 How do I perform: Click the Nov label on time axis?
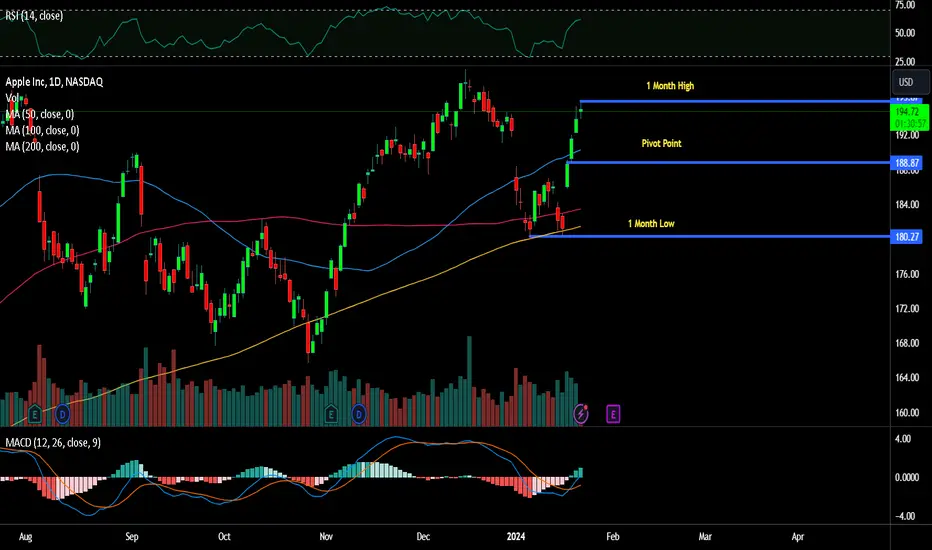326,536
